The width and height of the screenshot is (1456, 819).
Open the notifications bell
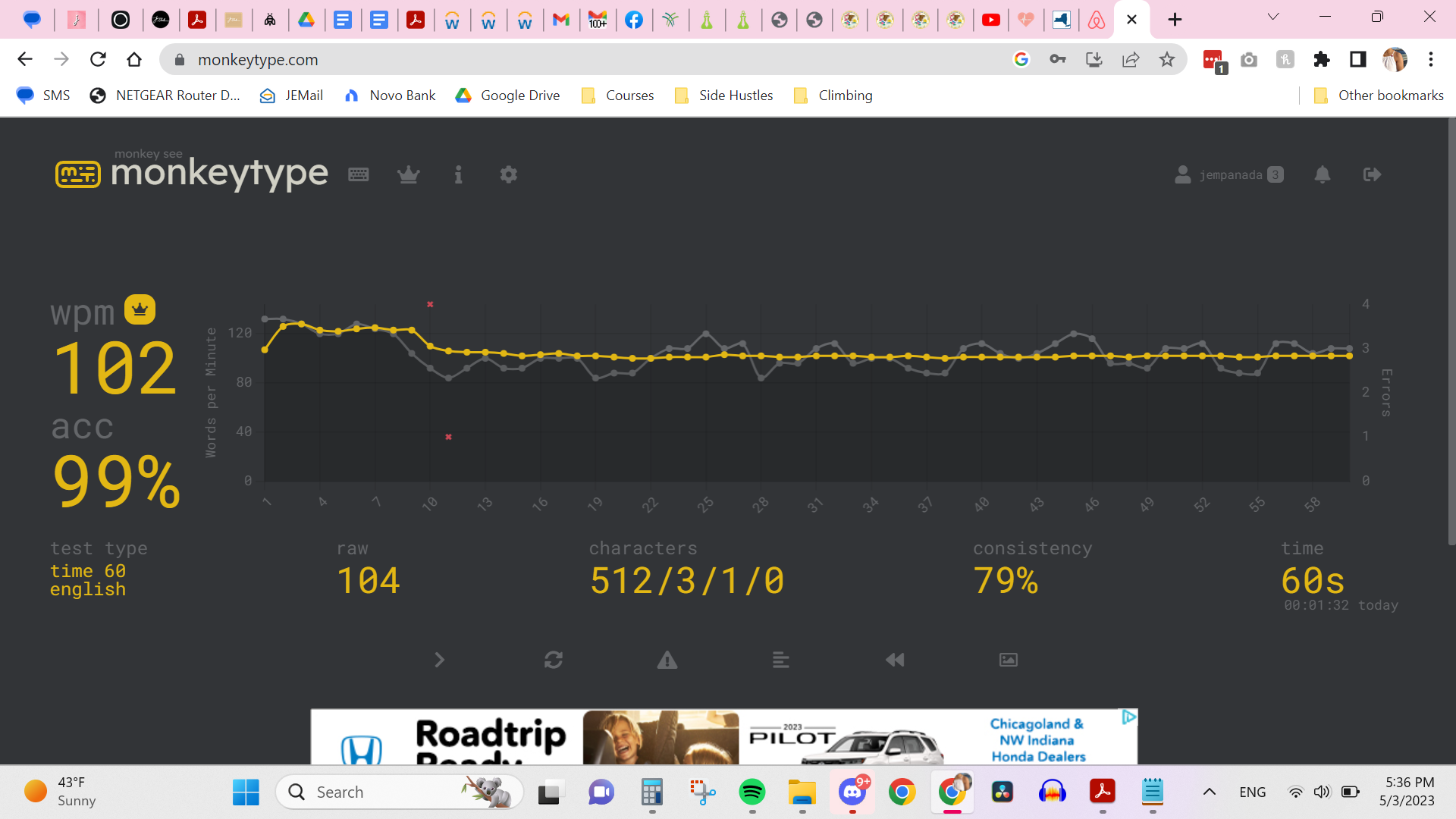[1323, 174]
